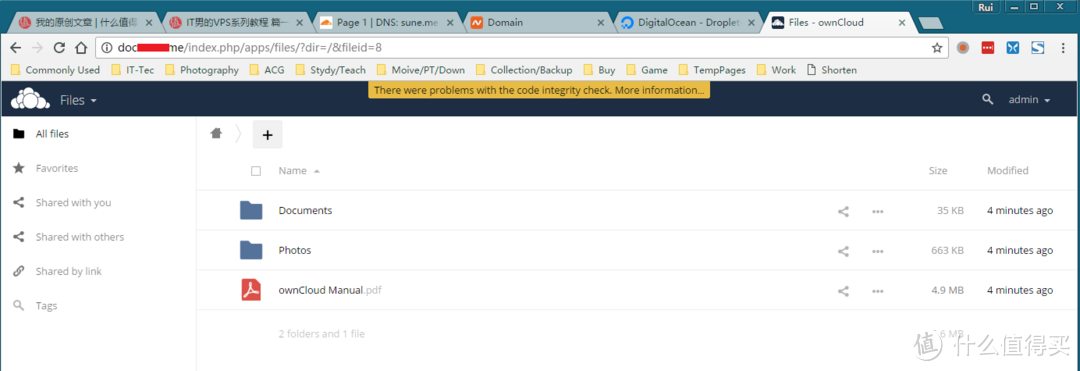1080x371 pixels.
Task: Tick the select-all files checkbox
Action: tap(256, 171)
